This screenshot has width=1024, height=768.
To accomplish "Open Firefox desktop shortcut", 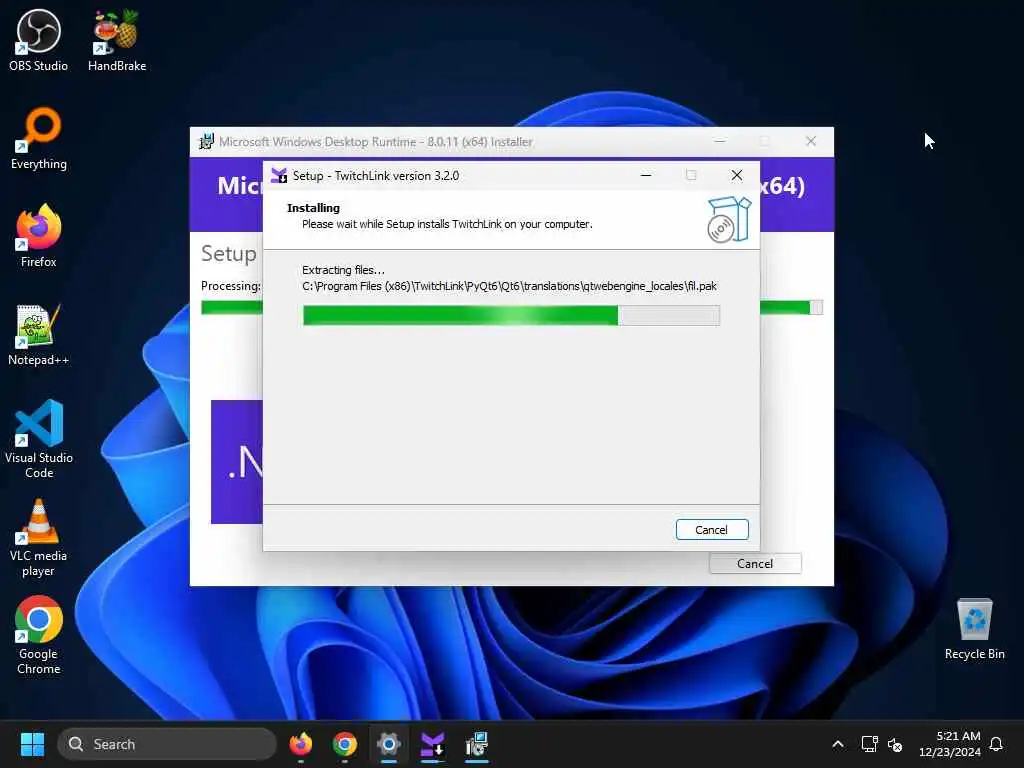I will click(39, 236).
